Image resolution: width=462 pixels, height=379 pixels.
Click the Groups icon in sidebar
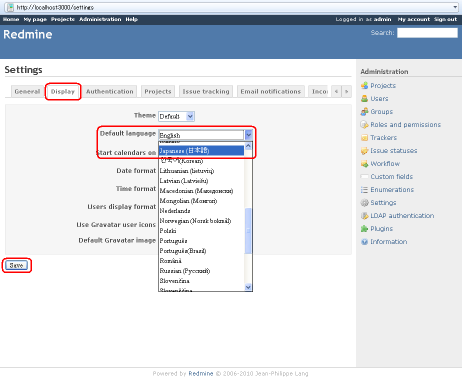tap(364, 112)
